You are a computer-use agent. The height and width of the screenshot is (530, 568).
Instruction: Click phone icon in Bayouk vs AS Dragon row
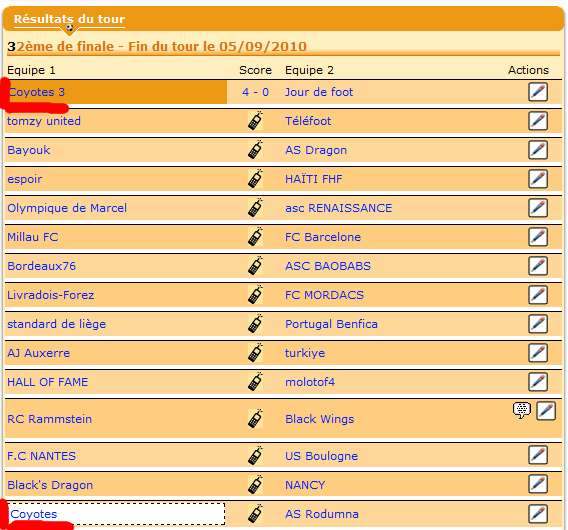[255, 150]
